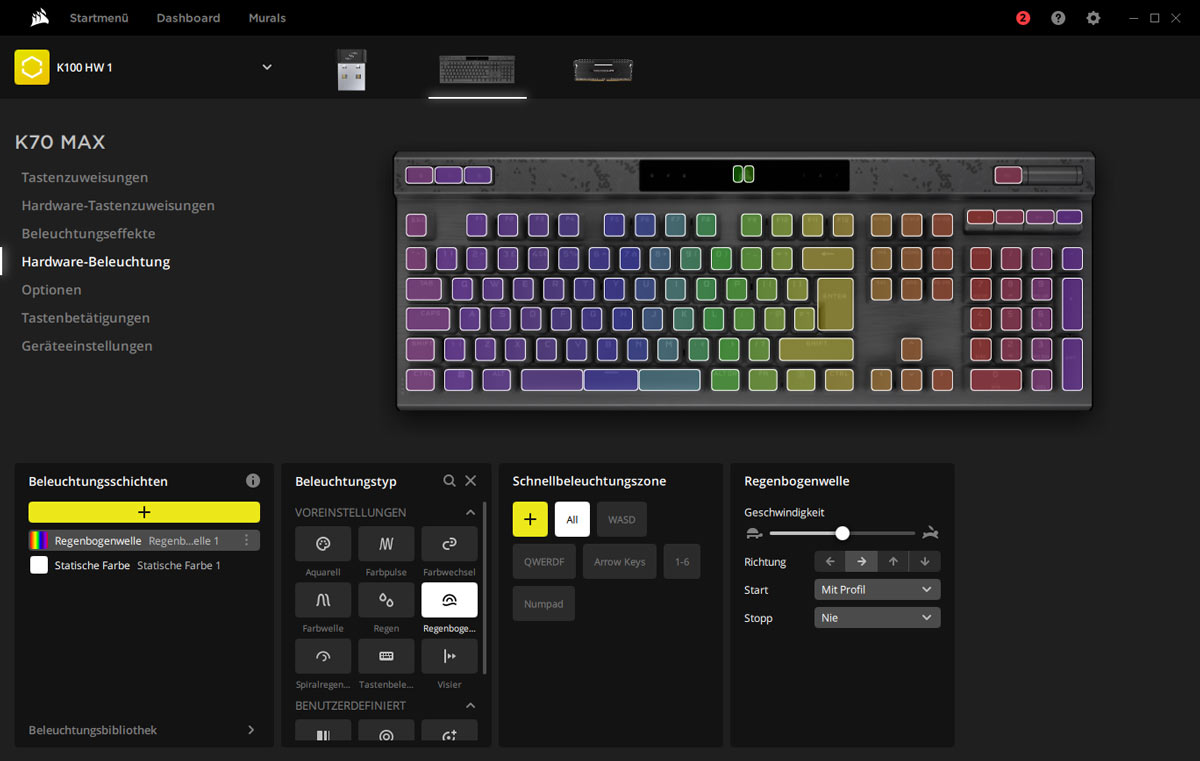The height and width of the screenshot is (761, 1200).
Task: Open options menu of Regenbogenwelle layer
Action: (247, 540)
